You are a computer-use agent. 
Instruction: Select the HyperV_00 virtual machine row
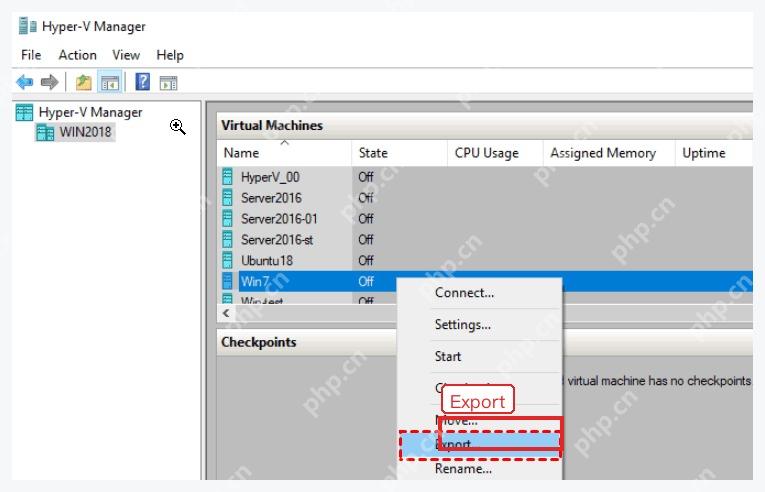point(485,177)
